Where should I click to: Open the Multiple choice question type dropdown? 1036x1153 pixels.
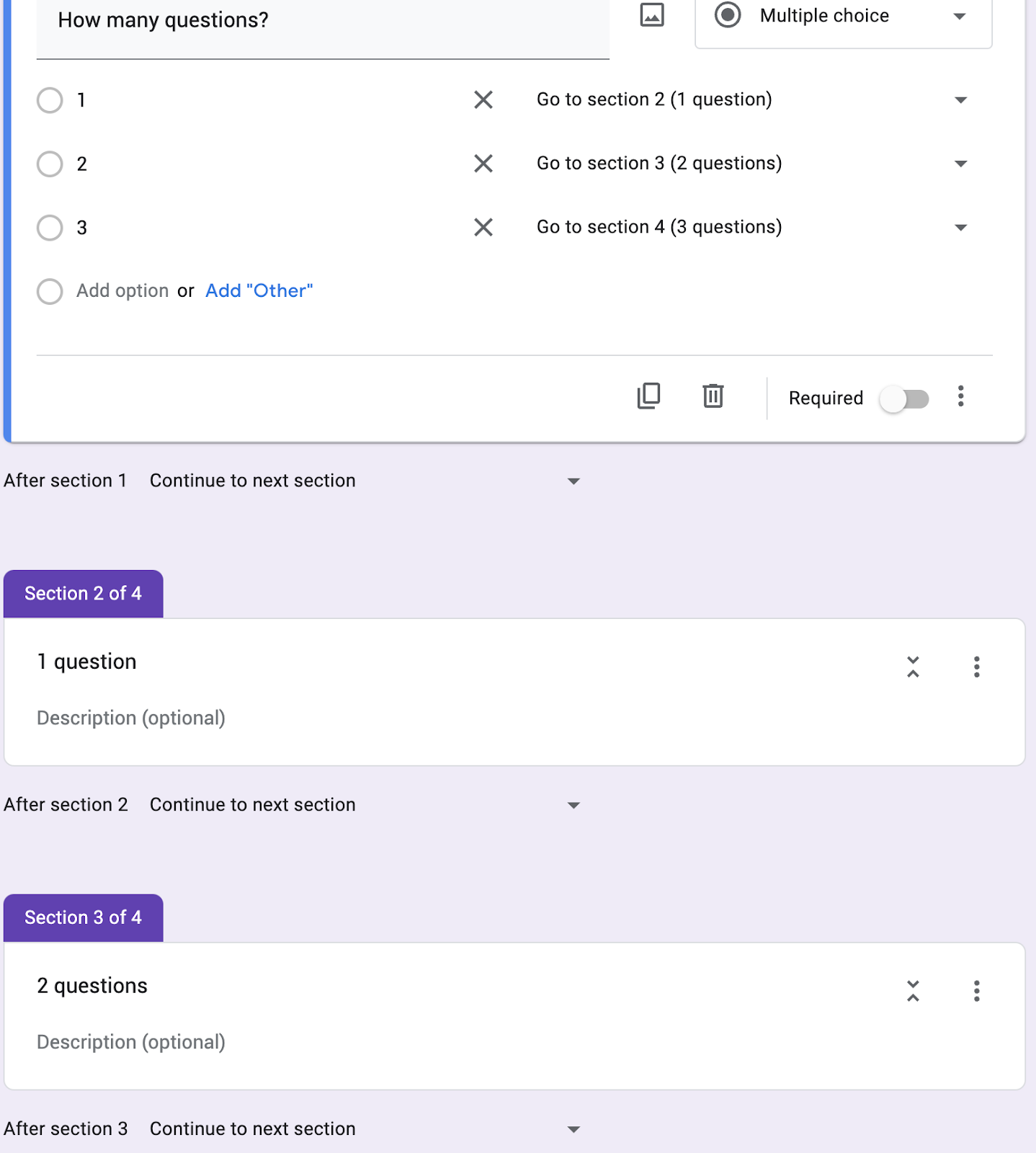(x=844, y=16)
